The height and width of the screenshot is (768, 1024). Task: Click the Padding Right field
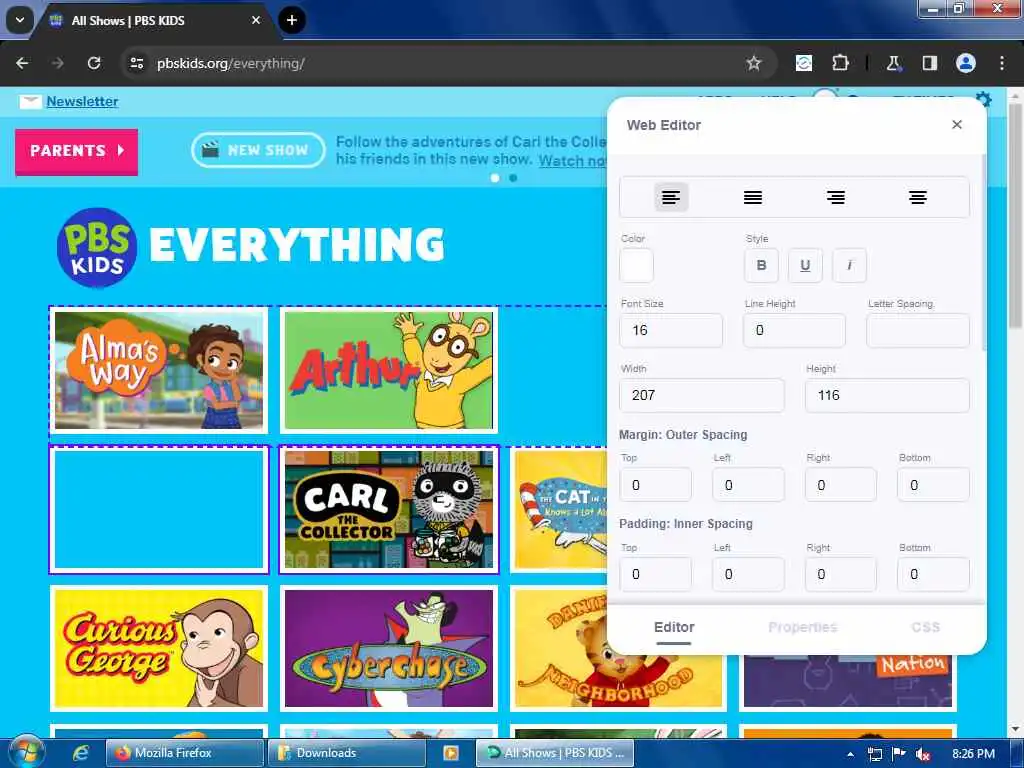[840, 574]
